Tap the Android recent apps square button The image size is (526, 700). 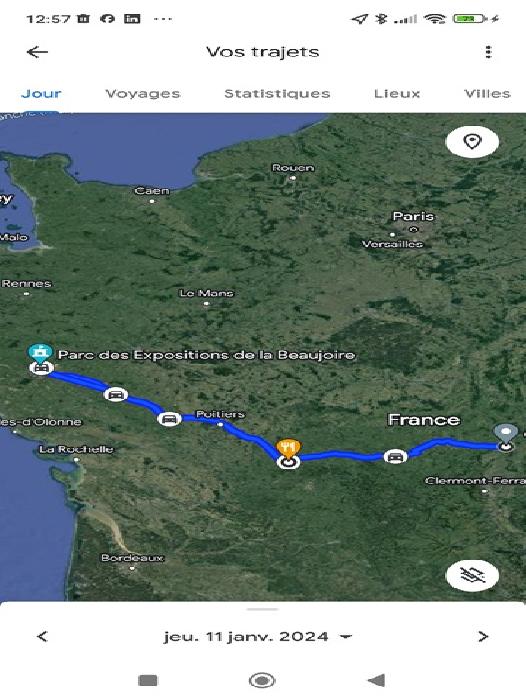tap(148, 680)
